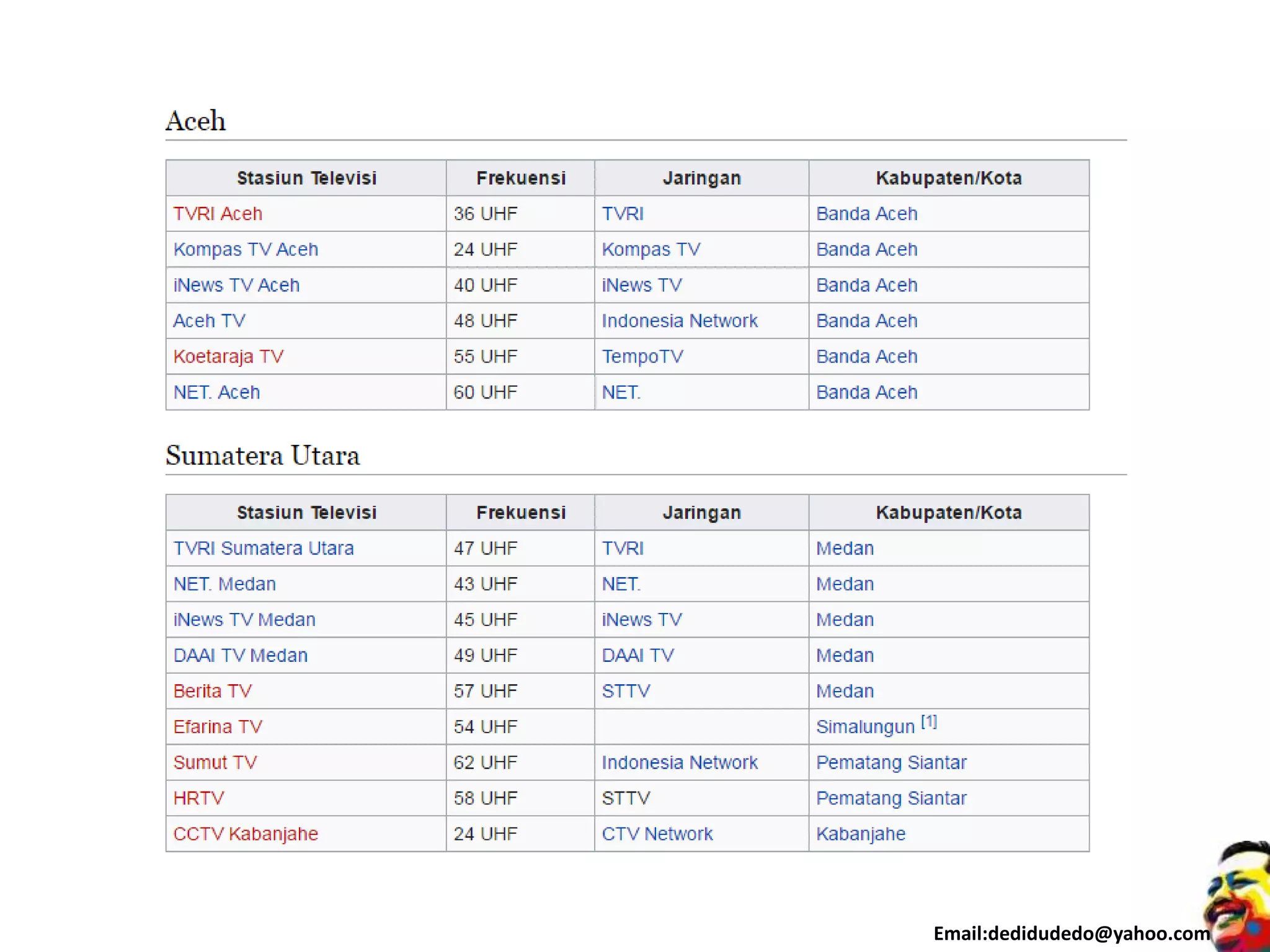Open the TempoTV network link
The height and width of the screenshot is (952, 1270).
(x=642, y=357)
